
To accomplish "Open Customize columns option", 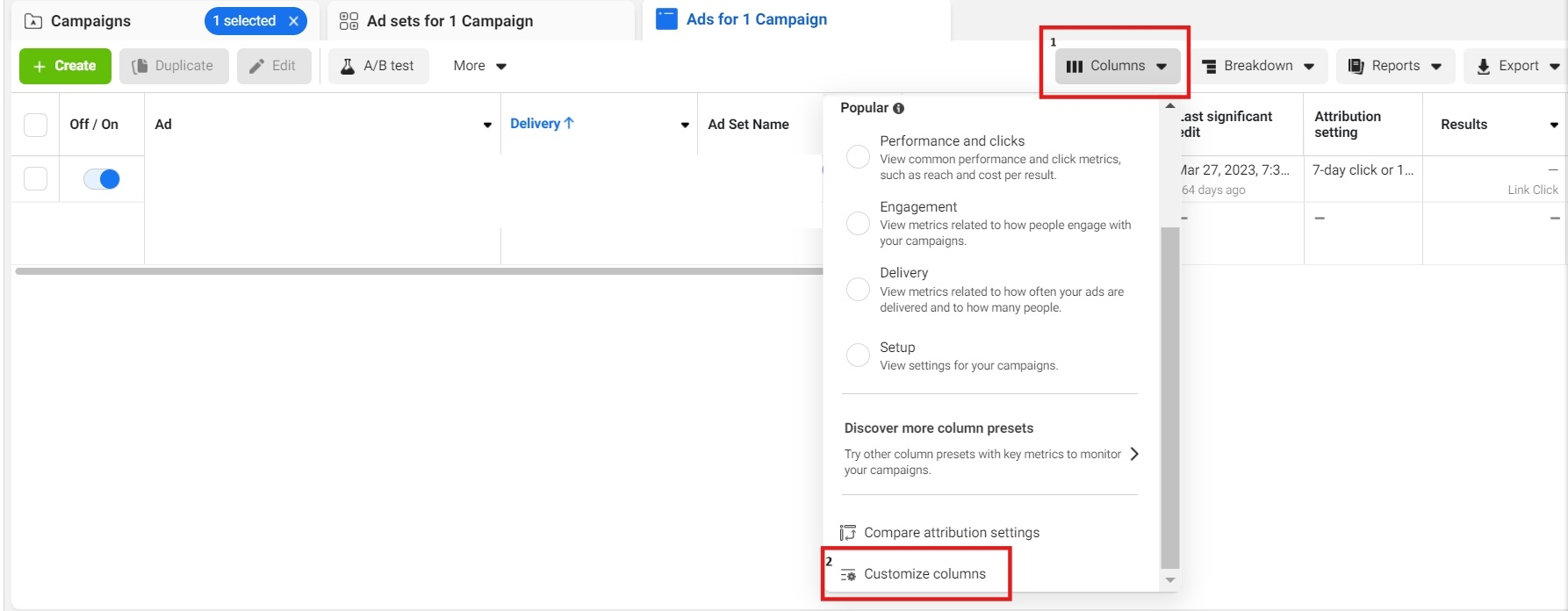I will coord(924,574).
